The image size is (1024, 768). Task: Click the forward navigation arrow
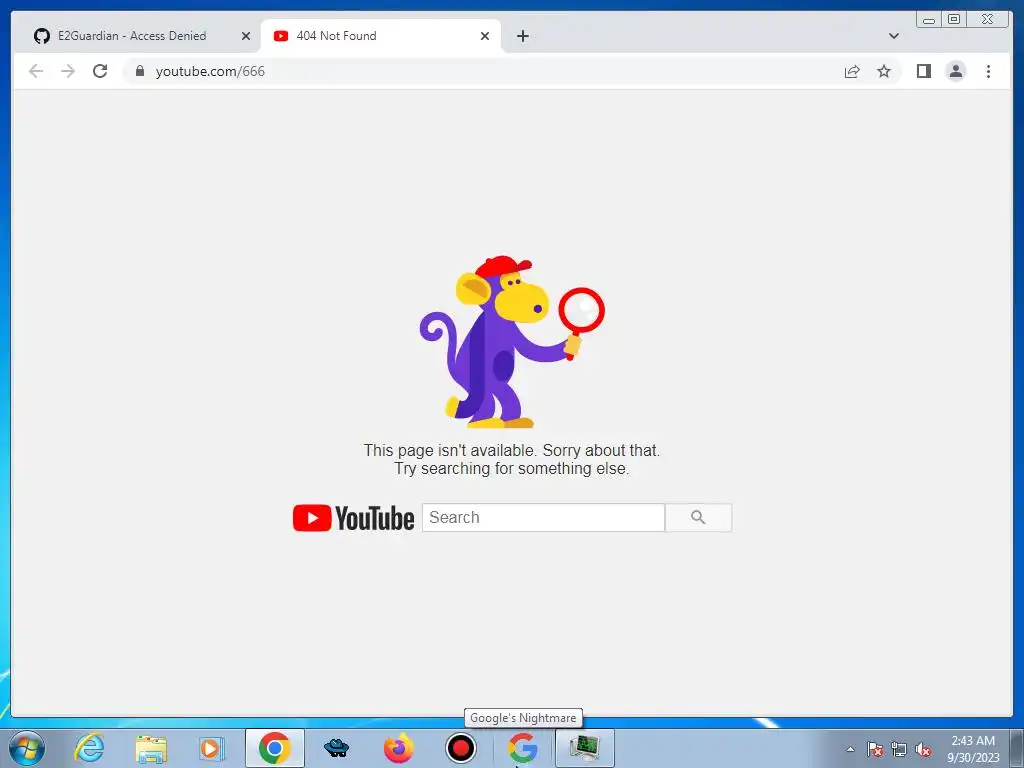pyautogui.click(x=68, y=71)
